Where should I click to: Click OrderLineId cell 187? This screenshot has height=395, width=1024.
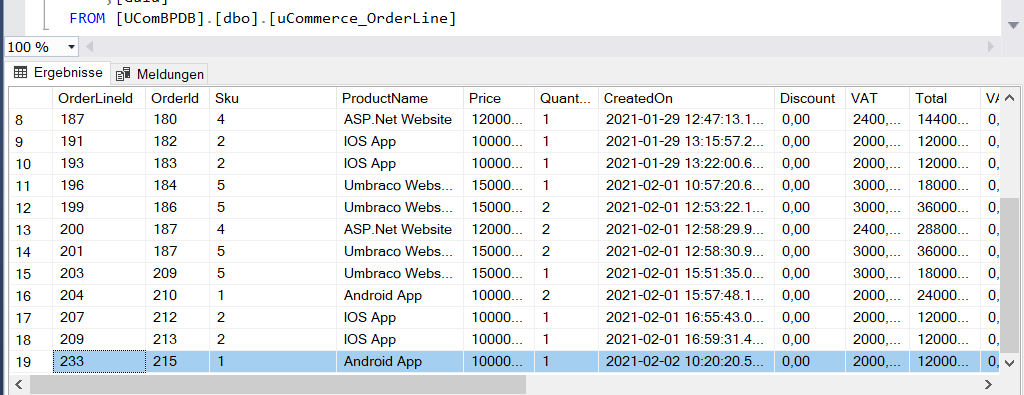click(99, 120)
